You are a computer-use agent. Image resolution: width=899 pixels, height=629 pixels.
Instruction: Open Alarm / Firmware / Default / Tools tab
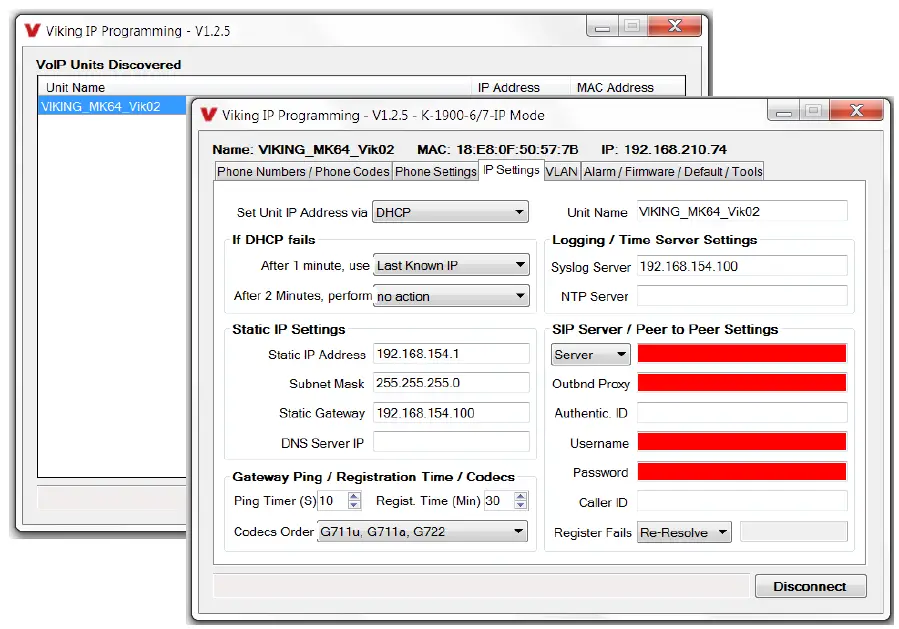click(x=673, y=171)
